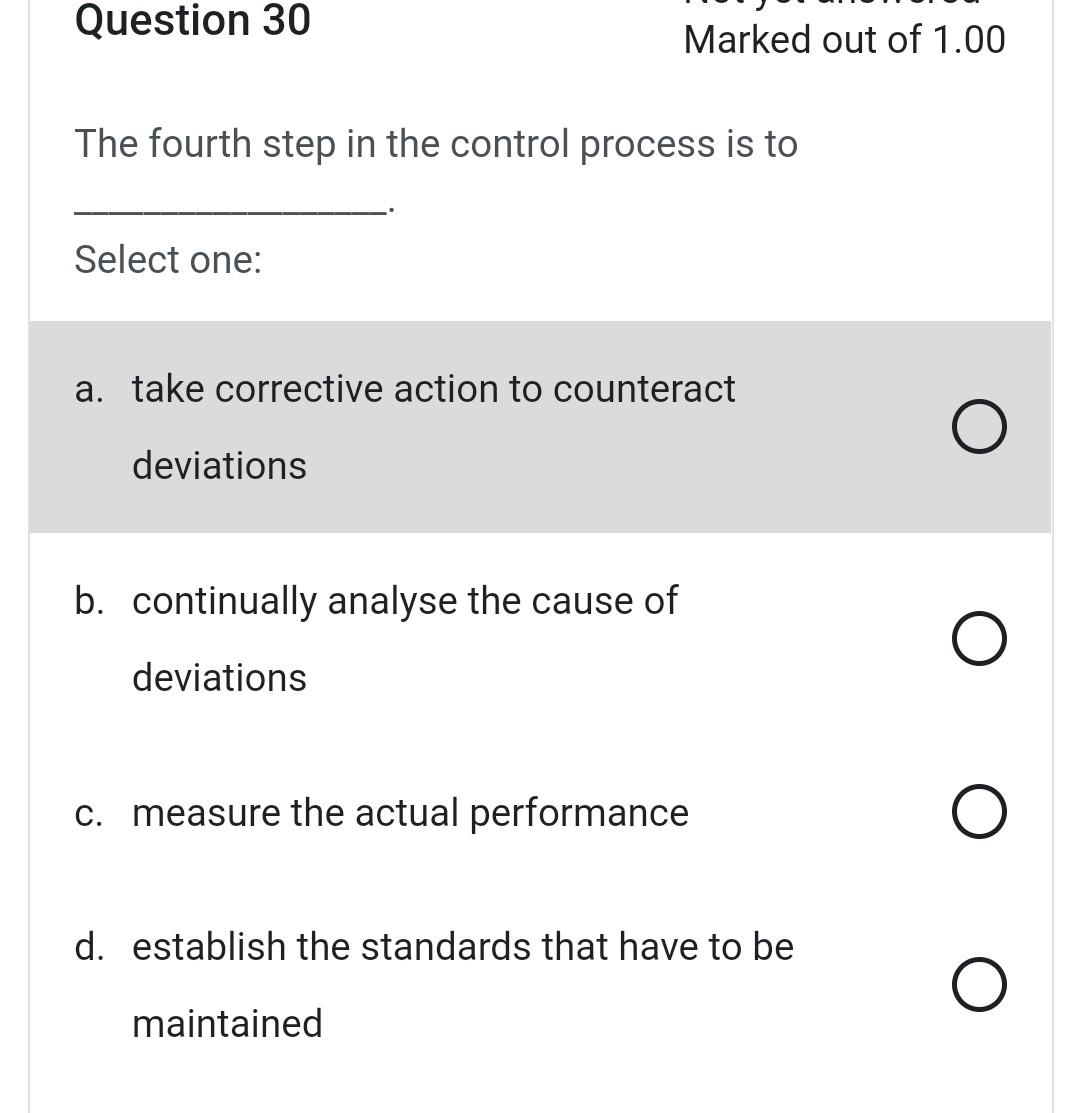Image resolution: width=1080 pixels, height=1113 pixels.
Task: Click the label letter 'b.'
Action: tap(90, 601)
